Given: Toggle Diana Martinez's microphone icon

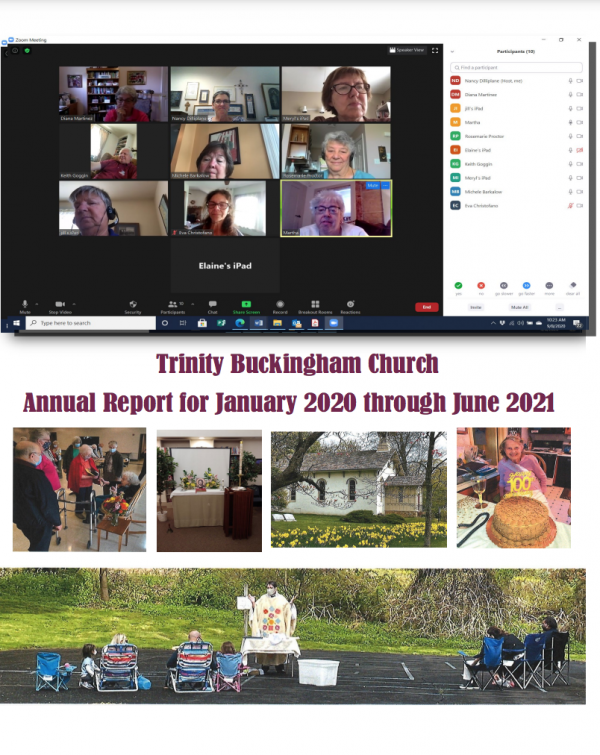Looking at the screenshot, I should tap(570, 95).
